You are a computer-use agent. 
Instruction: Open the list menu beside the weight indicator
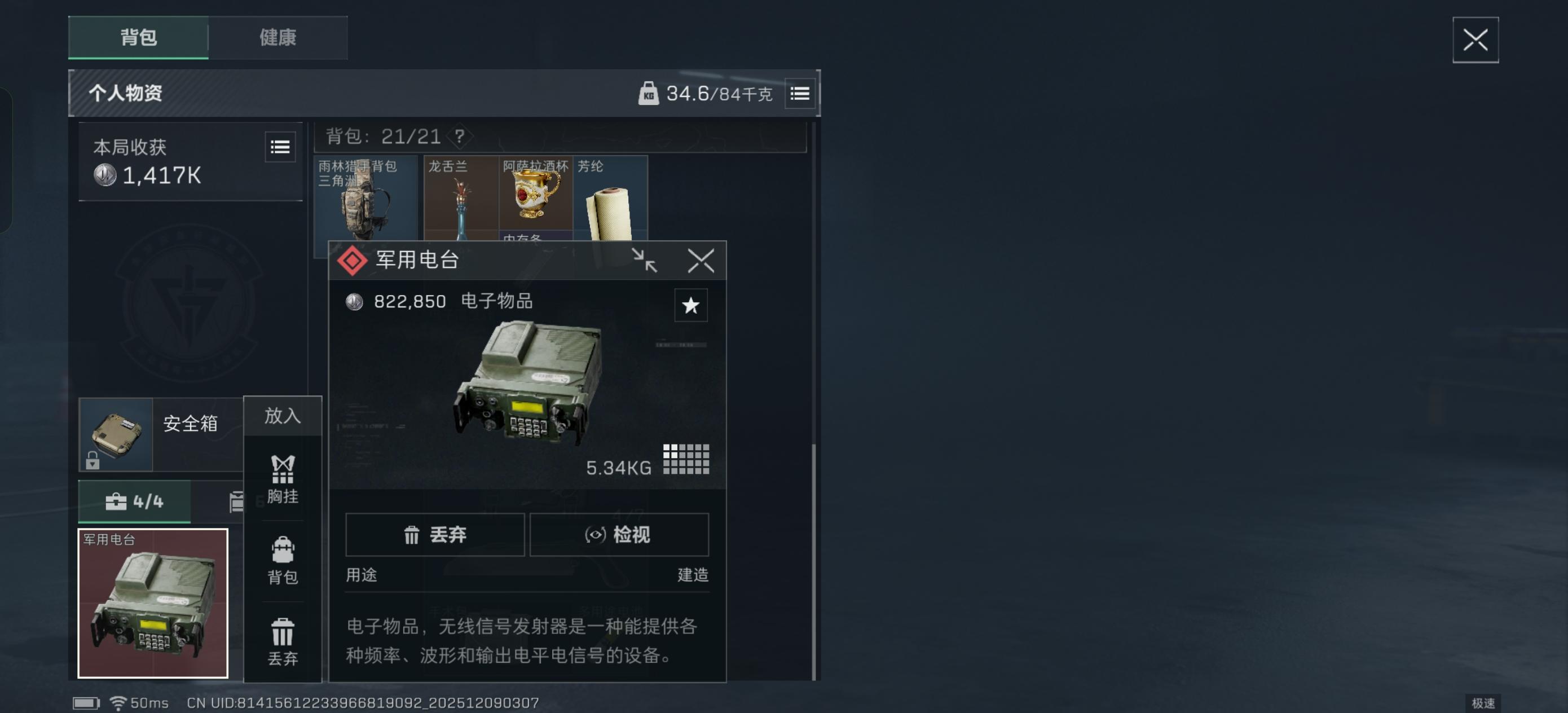(x=800, y=94)
